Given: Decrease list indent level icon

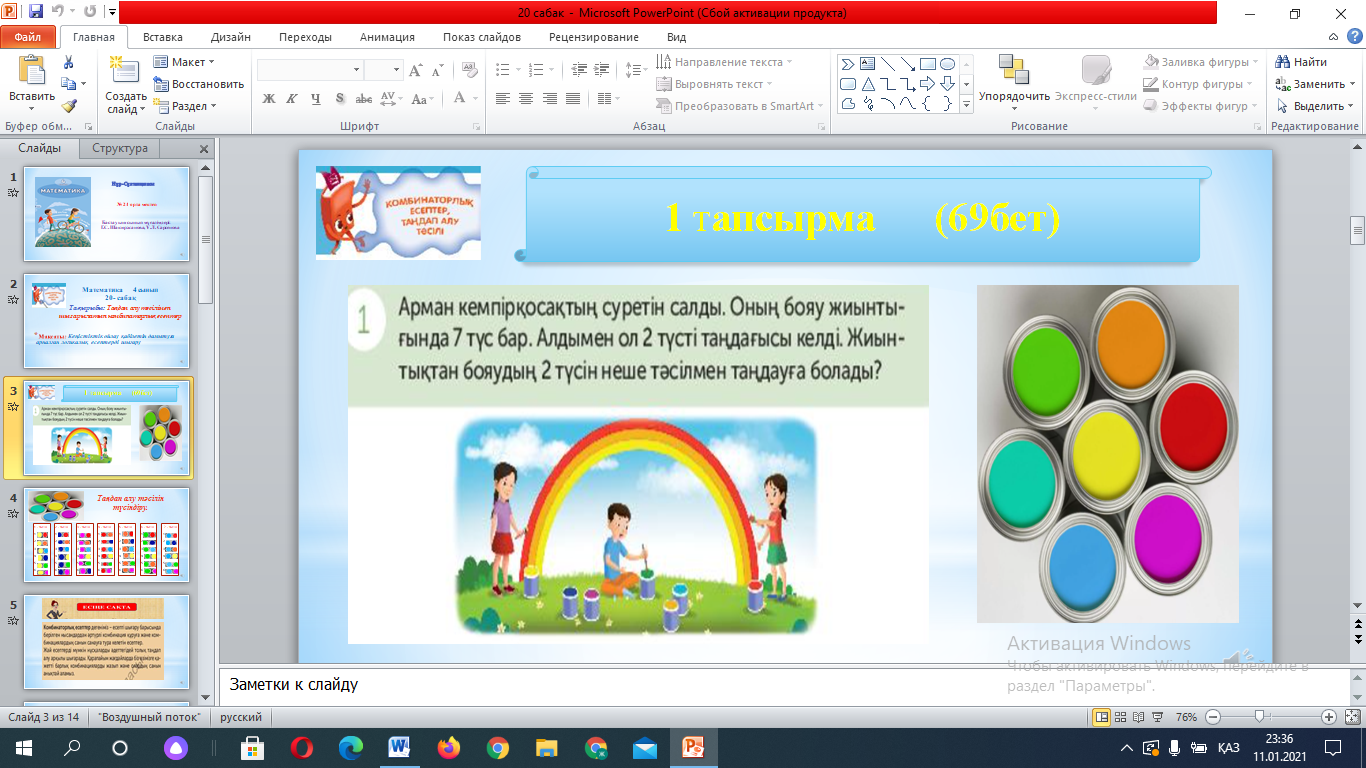Looking at the screenshot, I should click(x=578, y=70).
